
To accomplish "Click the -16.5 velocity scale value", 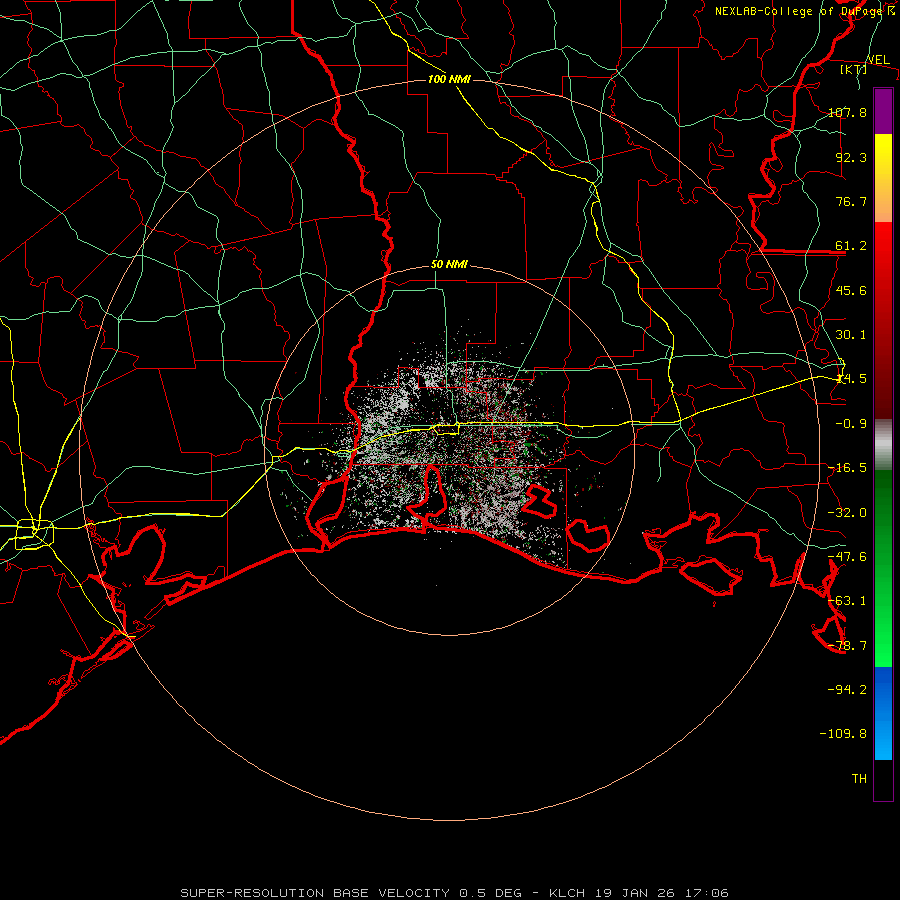I will click(847, 468).
